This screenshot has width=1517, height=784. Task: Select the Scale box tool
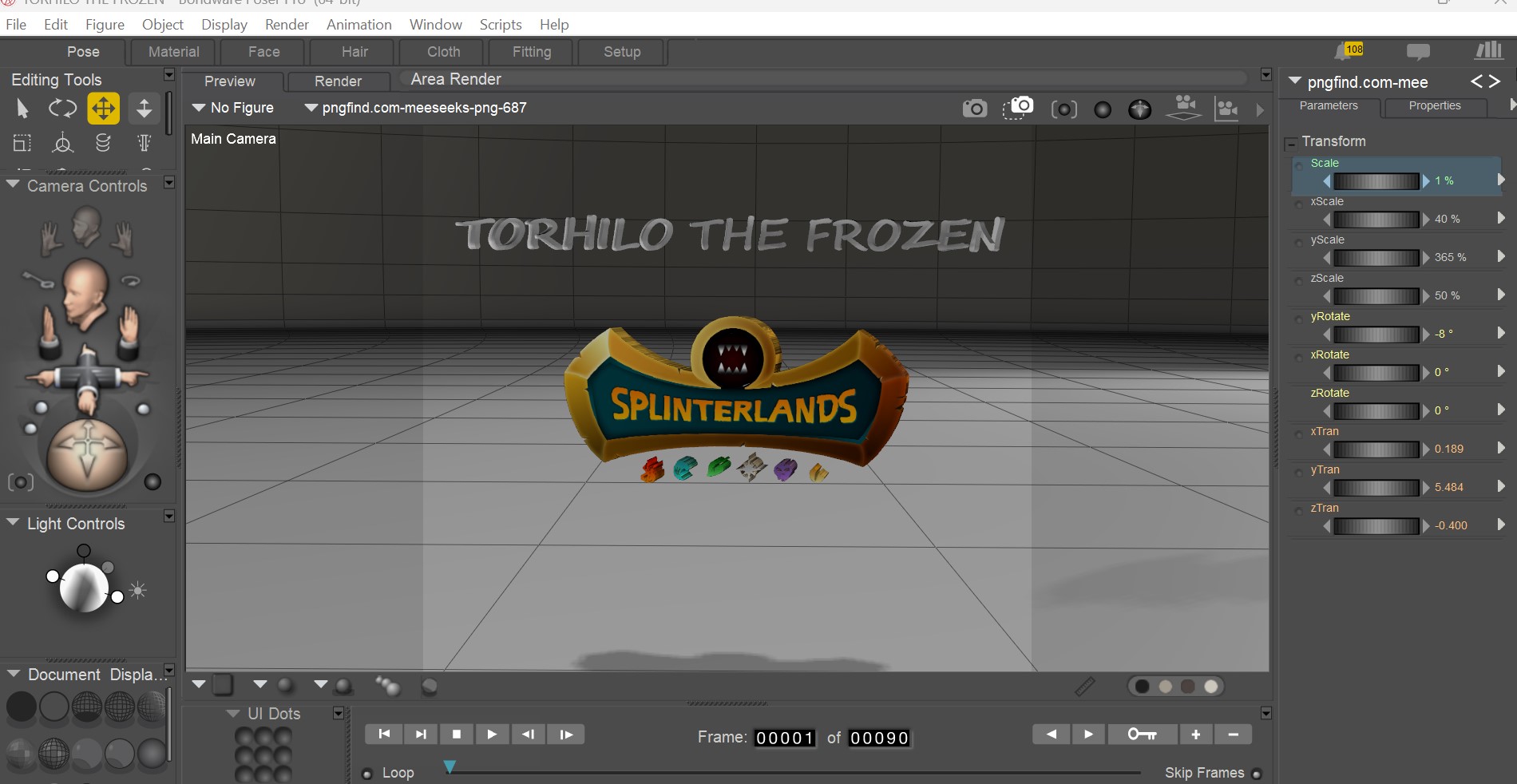pos(22,143)
